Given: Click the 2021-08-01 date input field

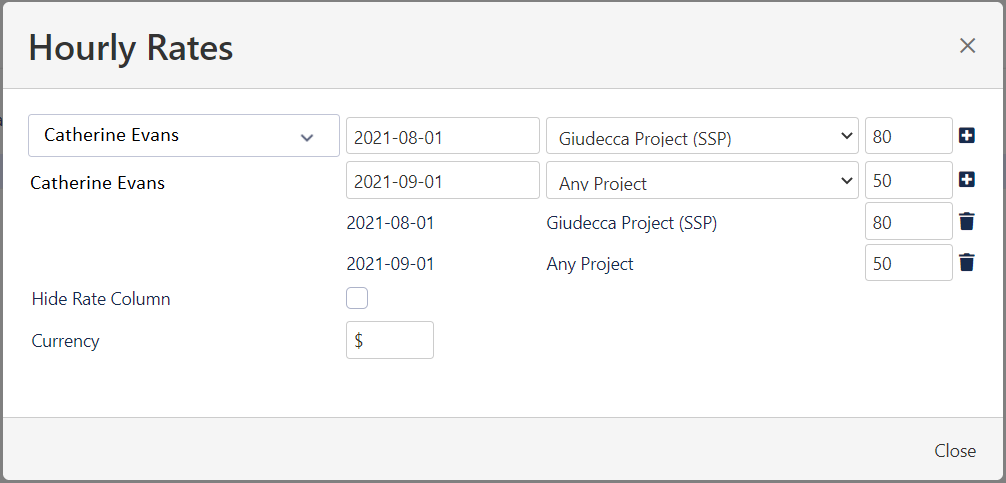Looking at the screenshot, I should [442, 136].
